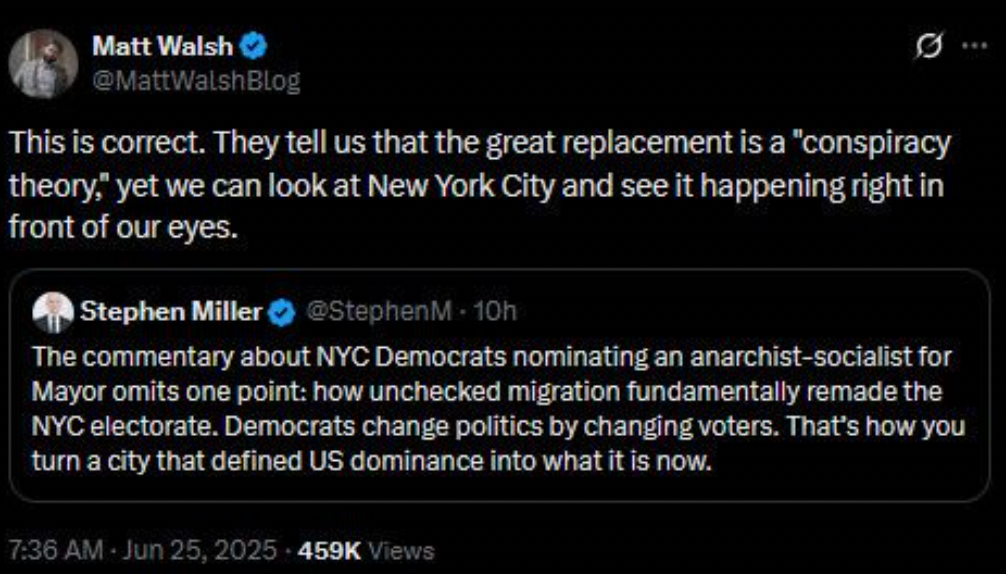
Task: Open the @MattWalshBlog handle link
Action: tap(196, 81)
